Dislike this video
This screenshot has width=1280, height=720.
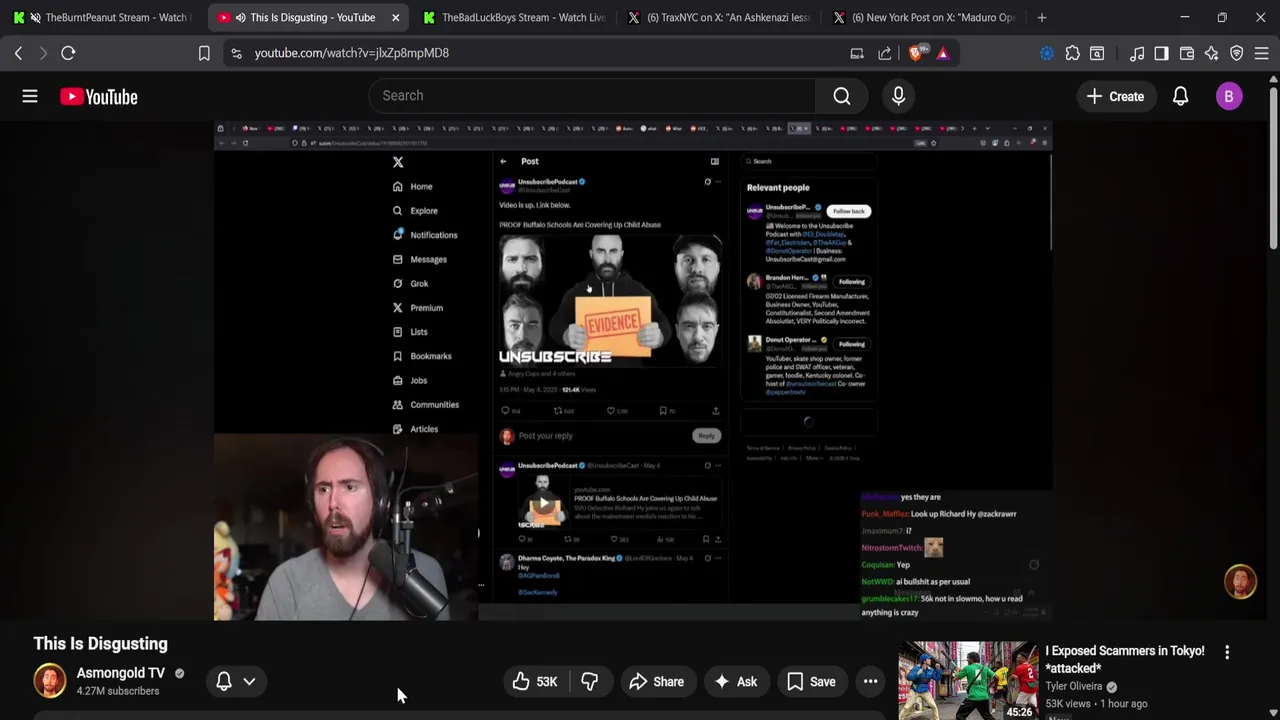[x=590, y=682]
